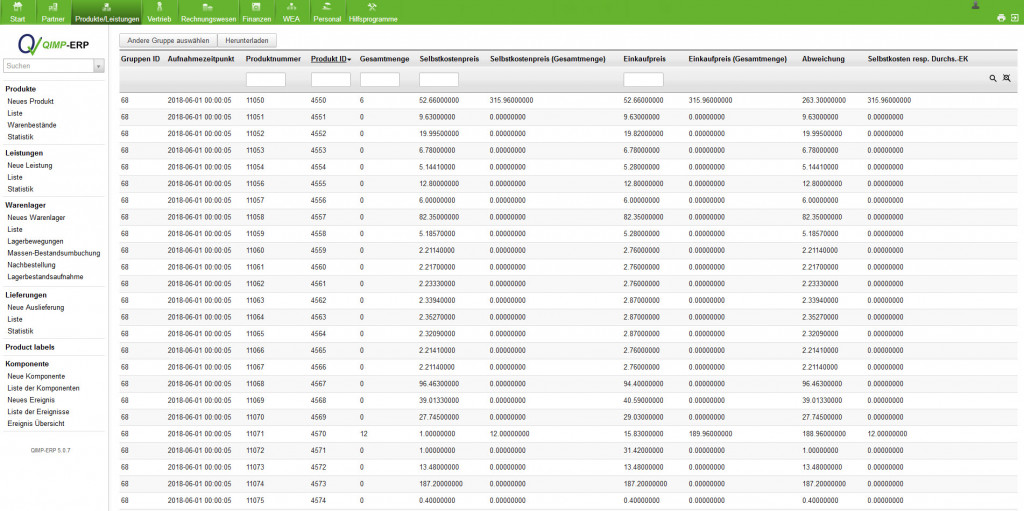Open the Finanzen menu
Image resolution: width=1024 pixels, height=511 pixels.
point(257,13)
